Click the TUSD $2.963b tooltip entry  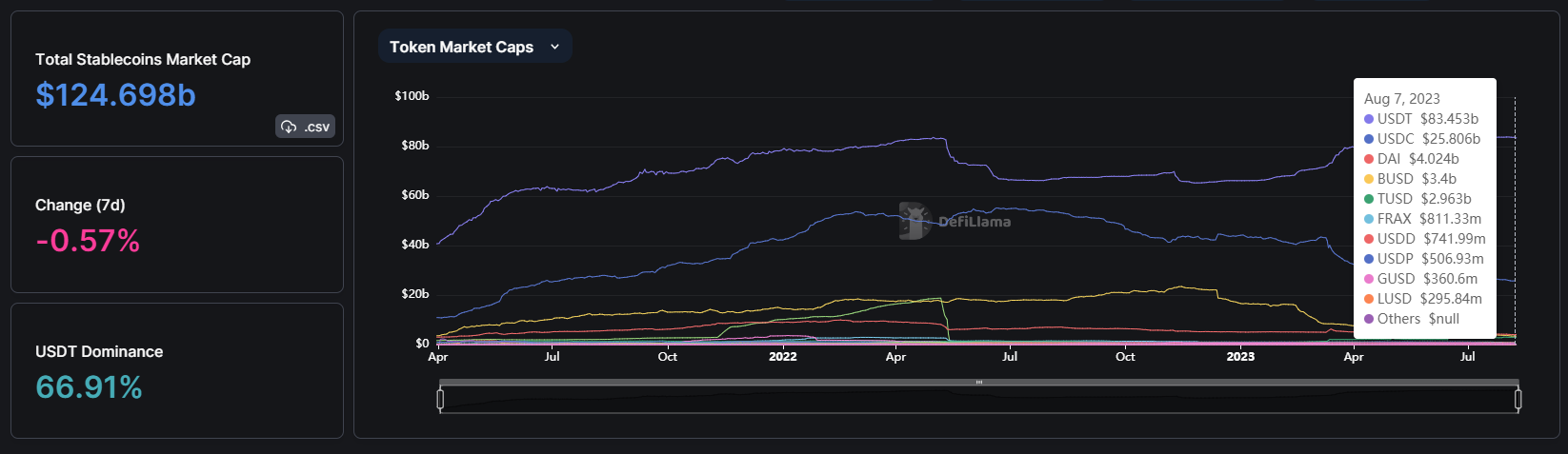click(x=1417, y=199)
